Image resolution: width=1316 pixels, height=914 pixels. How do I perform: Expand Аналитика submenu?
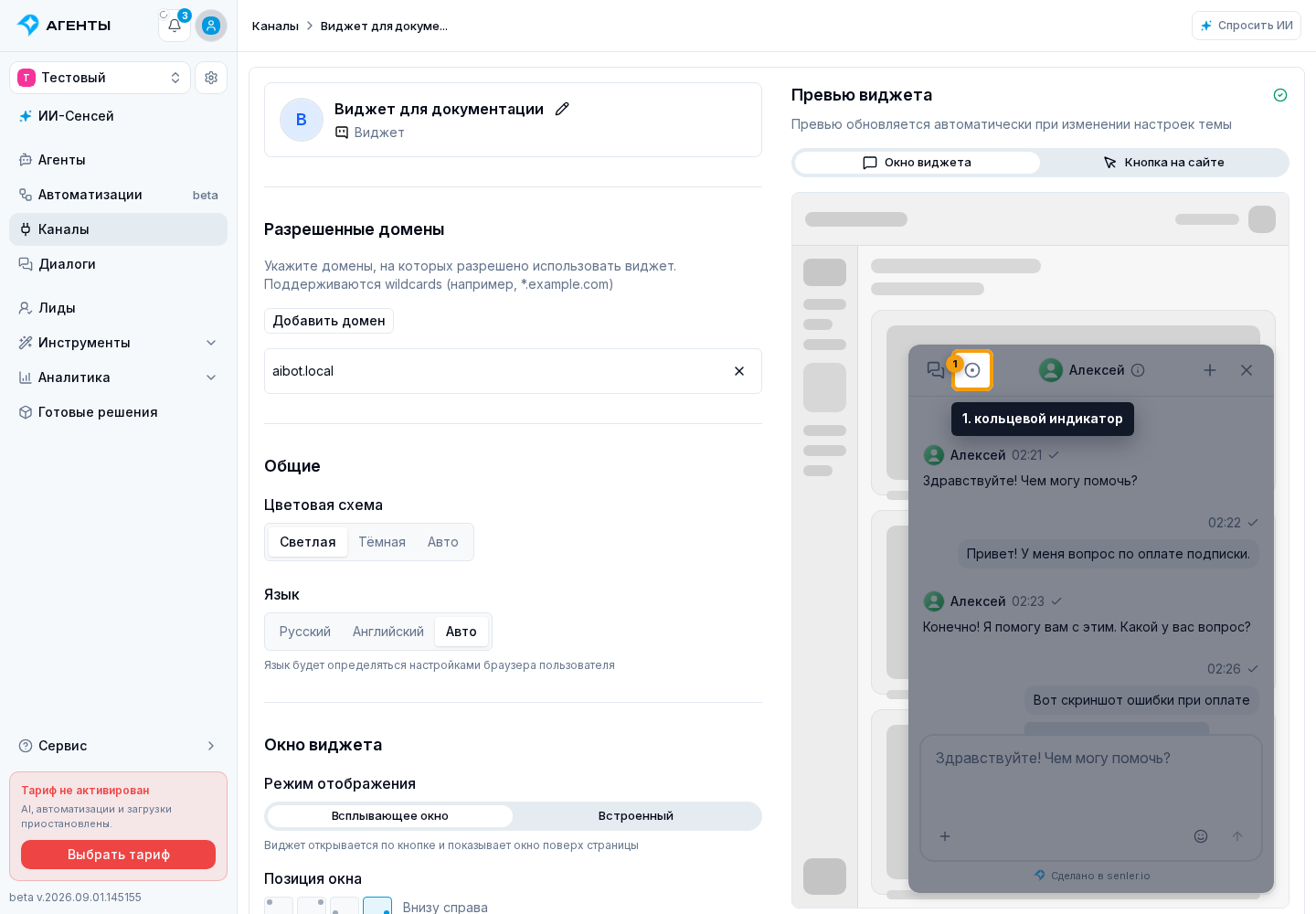pos(119,377)
